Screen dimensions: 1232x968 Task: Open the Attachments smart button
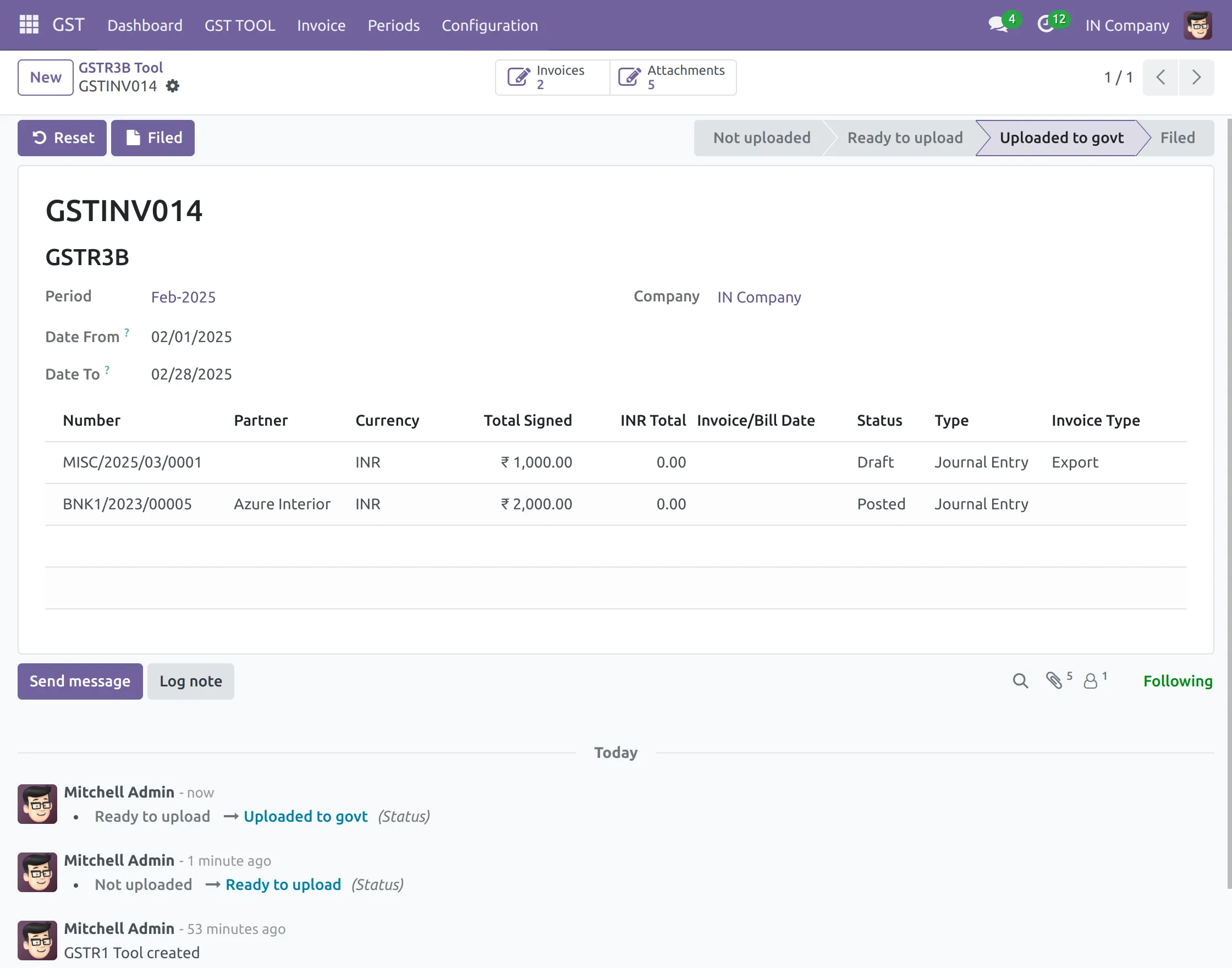(x=672, y=77)
